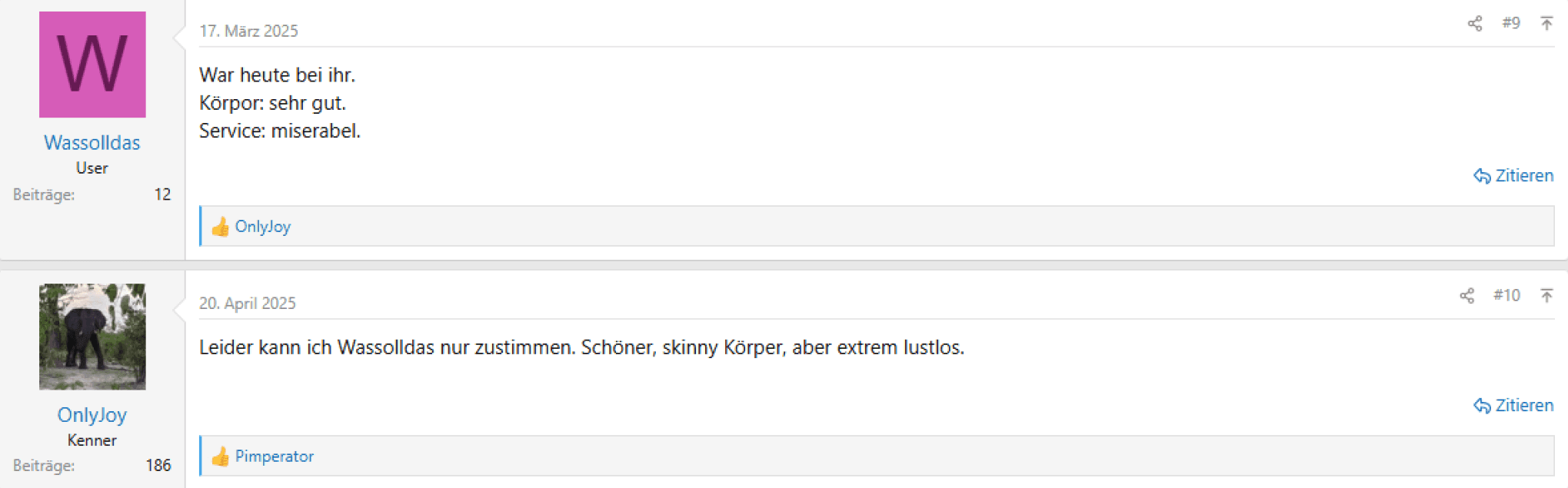This screenshot has height=488, width=1568.
Task: Click thumbs-up icon under post #9
Action: click(x=220, y=226)
